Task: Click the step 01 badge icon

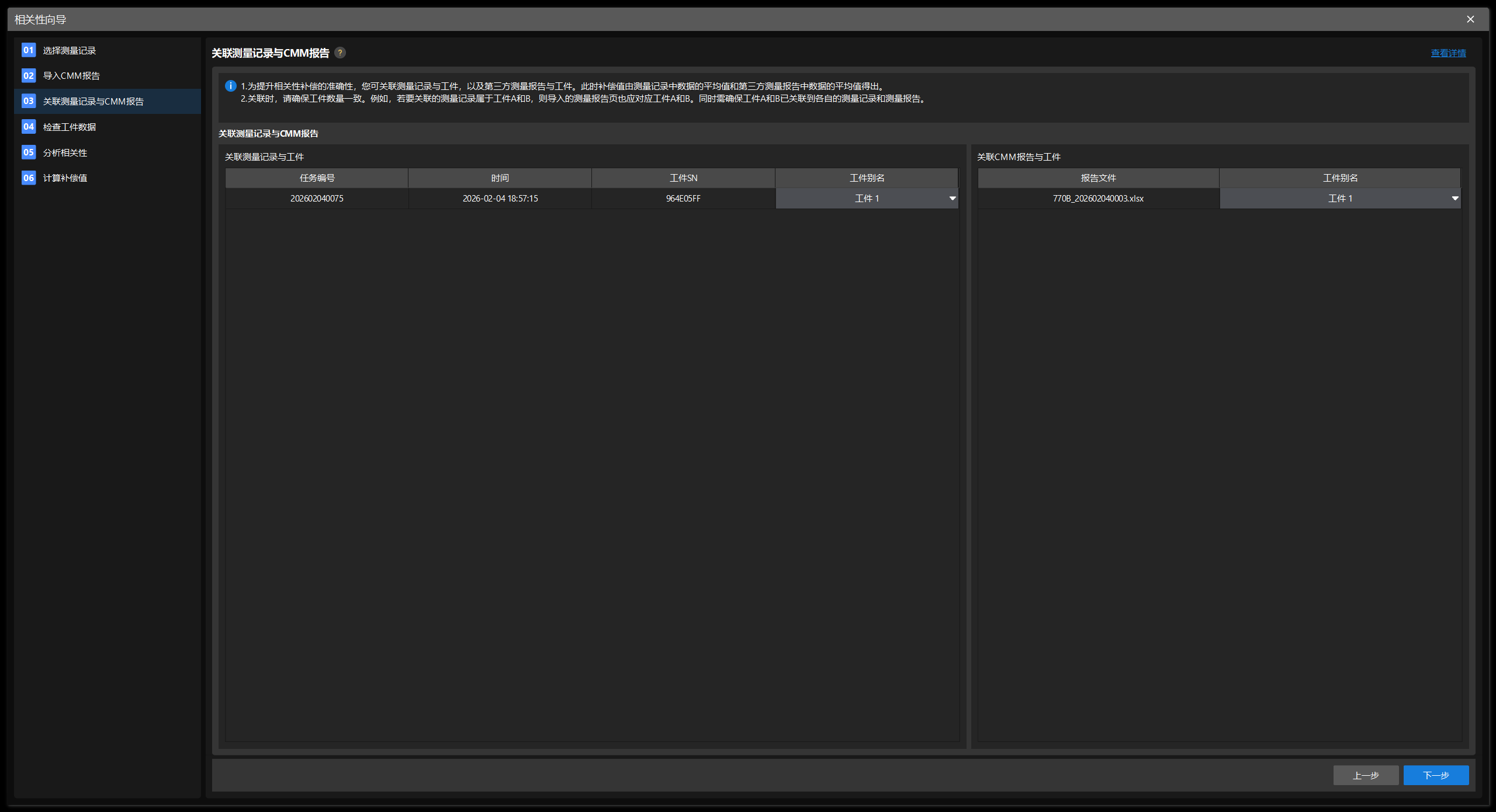Action: pos(28,50)
